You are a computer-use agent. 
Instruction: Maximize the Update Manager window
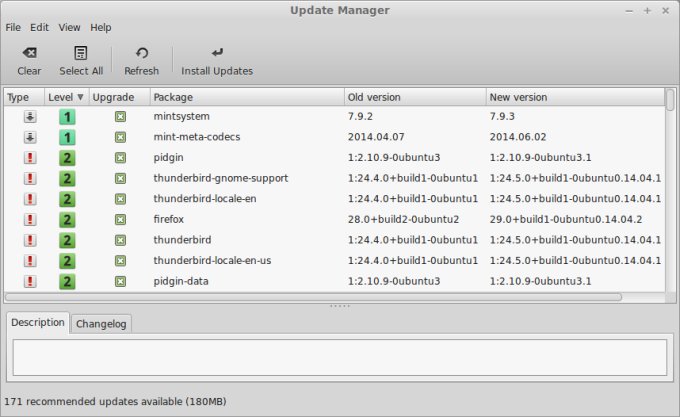tap(647, 10)
